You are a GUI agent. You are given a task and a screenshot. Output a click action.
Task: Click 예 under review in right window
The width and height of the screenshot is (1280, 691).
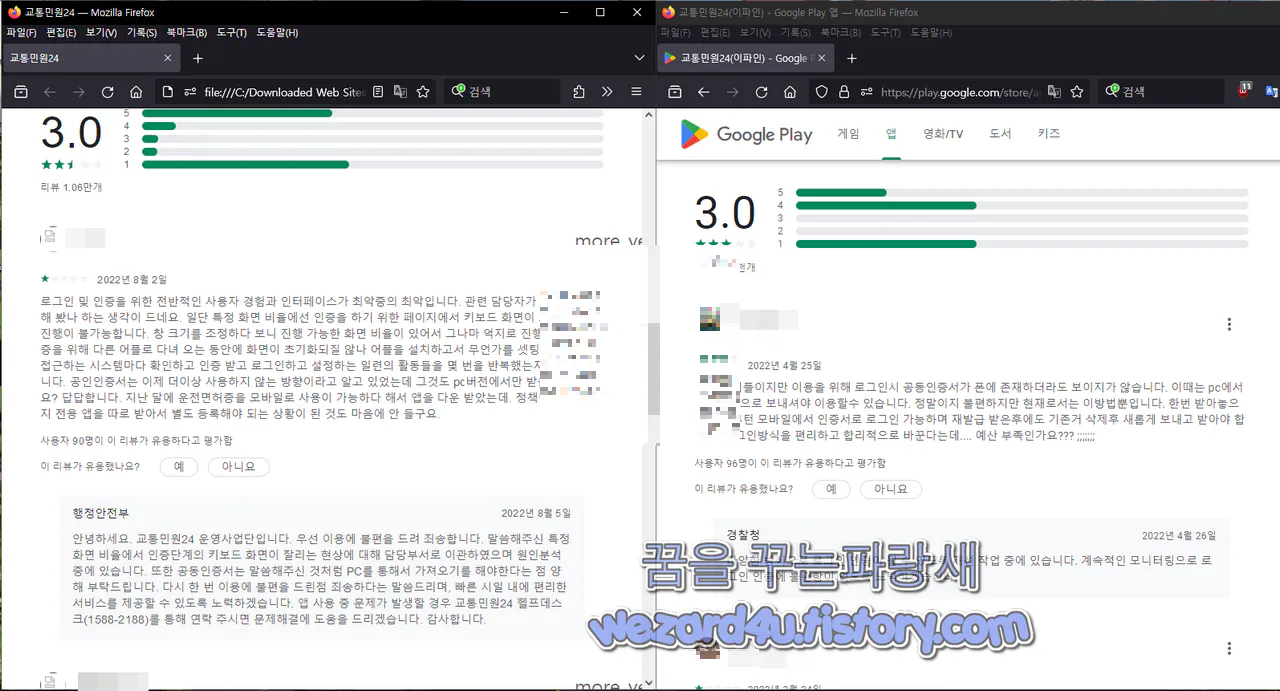click(x=831, y=489)
